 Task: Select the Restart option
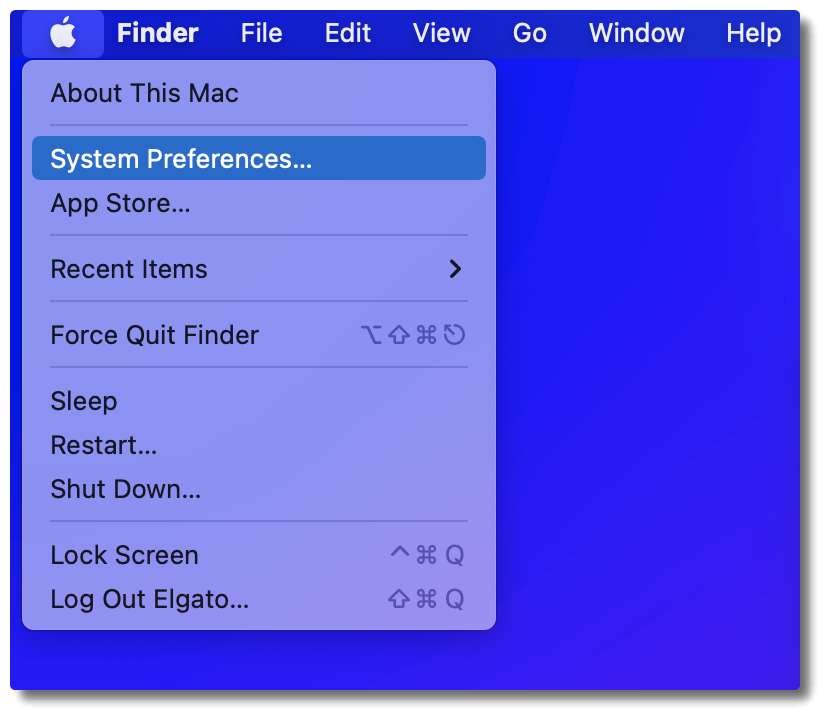pyautogui.click(x=103, y=445)
